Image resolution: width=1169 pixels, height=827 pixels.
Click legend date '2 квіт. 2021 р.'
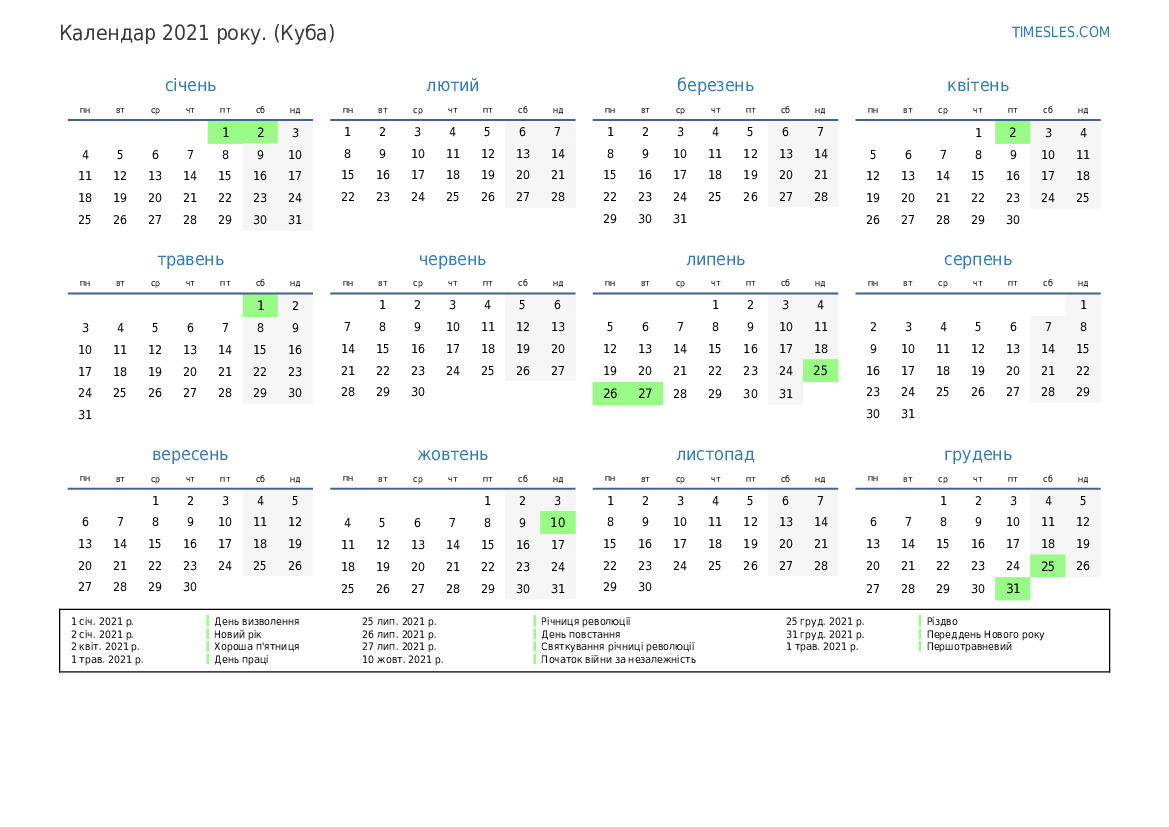pos(105,647)
